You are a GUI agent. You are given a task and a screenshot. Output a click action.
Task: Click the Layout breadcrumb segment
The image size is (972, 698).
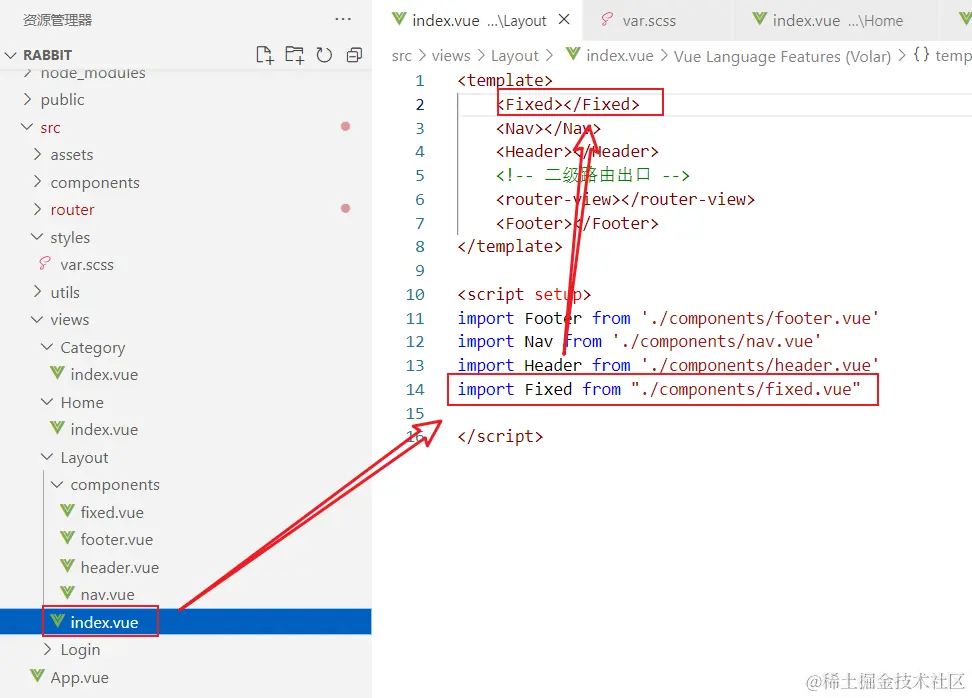click(x=515, y=56)
